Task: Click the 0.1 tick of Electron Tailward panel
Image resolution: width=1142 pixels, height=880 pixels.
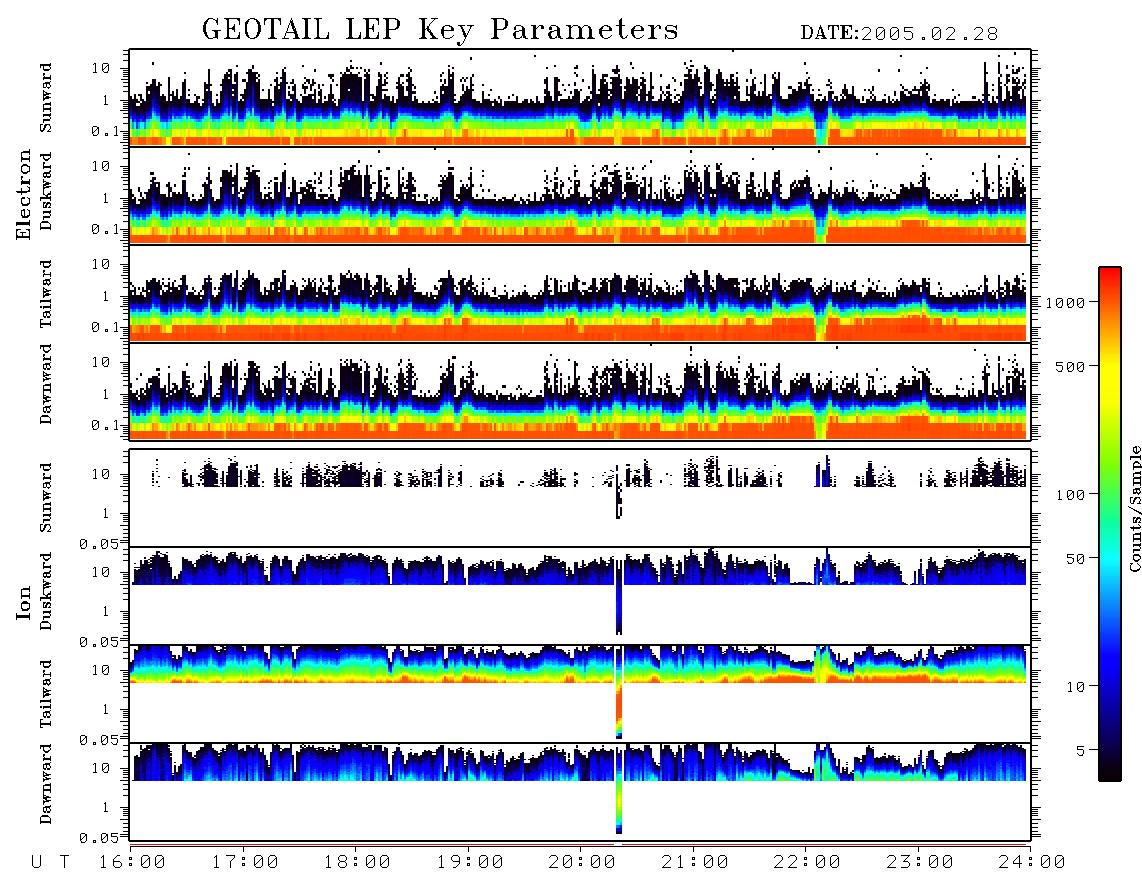Action: click(x=105, y=327)
